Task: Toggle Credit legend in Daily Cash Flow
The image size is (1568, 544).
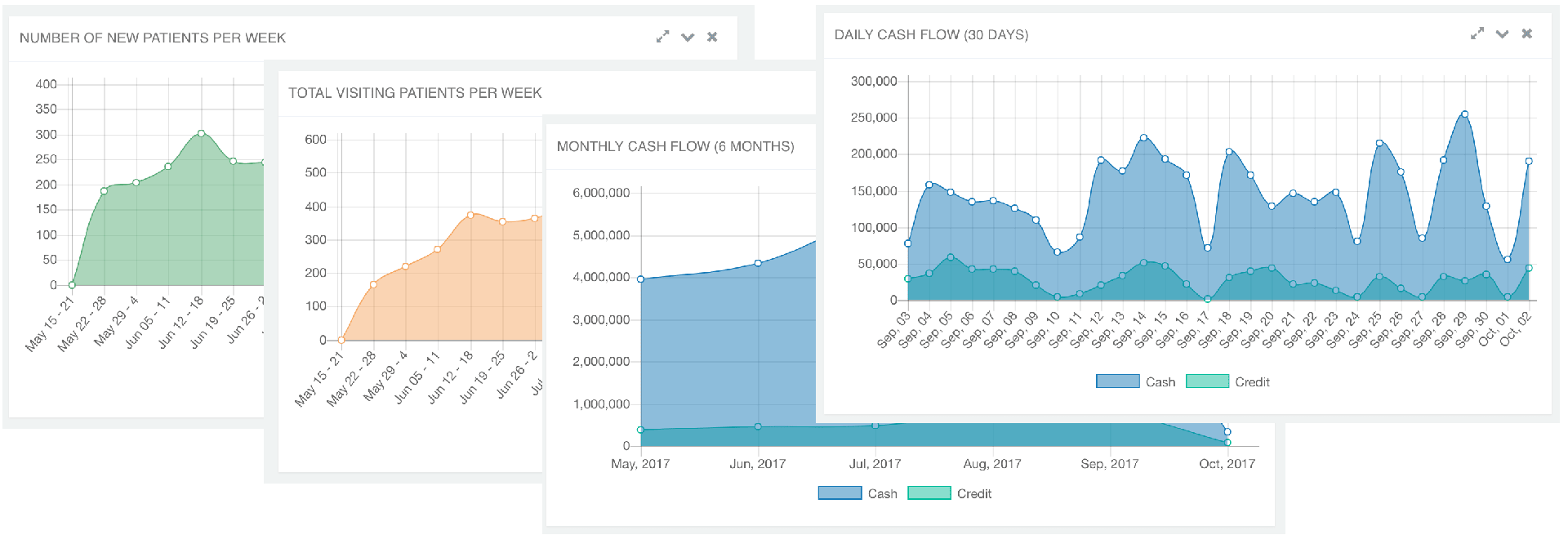Action: [1227, 381]
